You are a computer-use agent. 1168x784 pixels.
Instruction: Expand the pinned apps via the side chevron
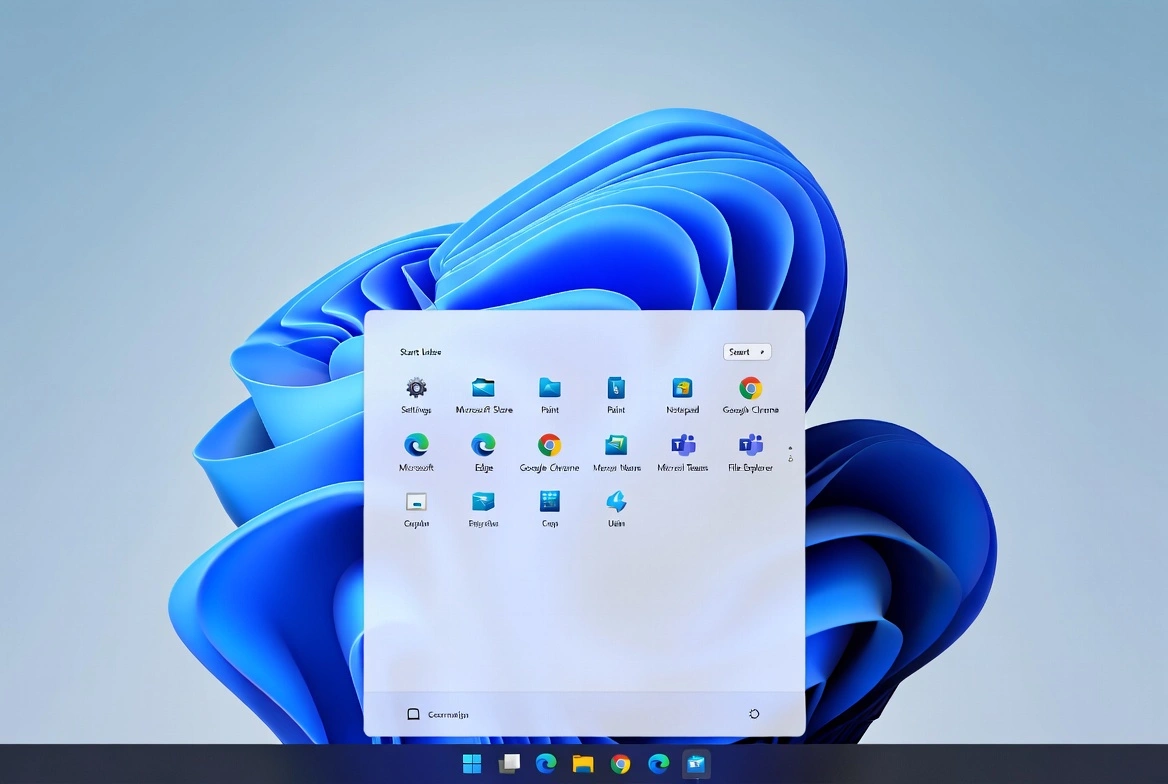(x=791, y=455)
